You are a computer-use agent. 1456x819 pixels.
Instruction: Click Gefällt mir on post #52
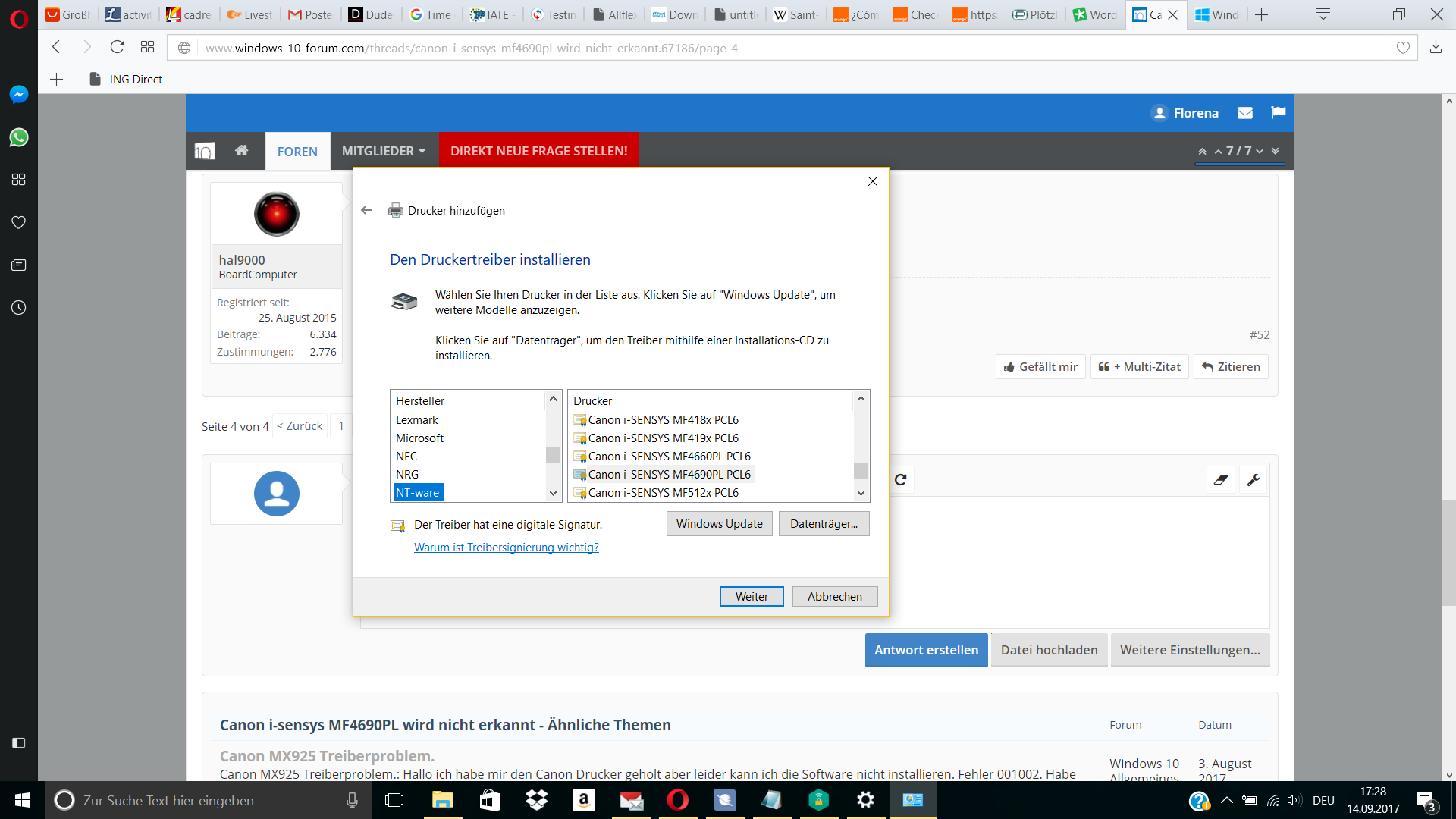tap(1040, 367)
